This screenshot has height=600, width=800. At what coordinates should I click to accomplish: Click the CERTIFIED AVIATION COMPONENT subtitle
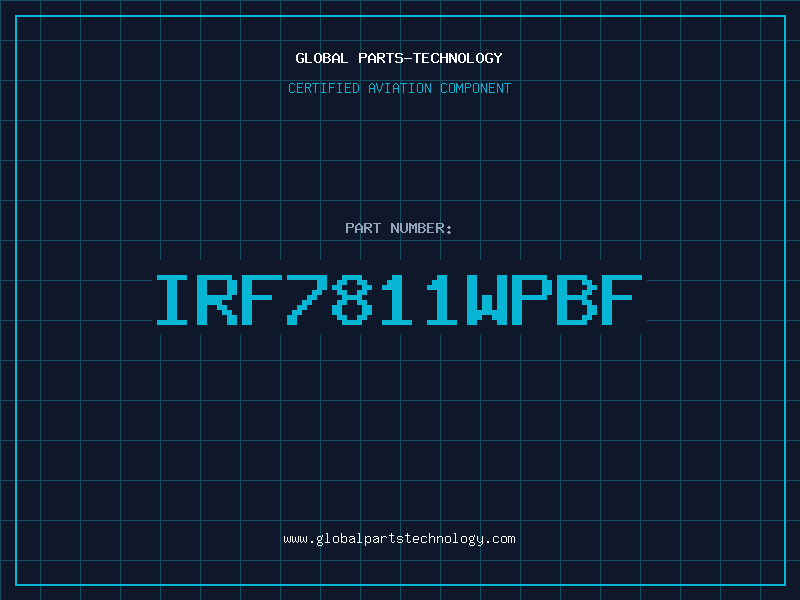tap(399, 88)
